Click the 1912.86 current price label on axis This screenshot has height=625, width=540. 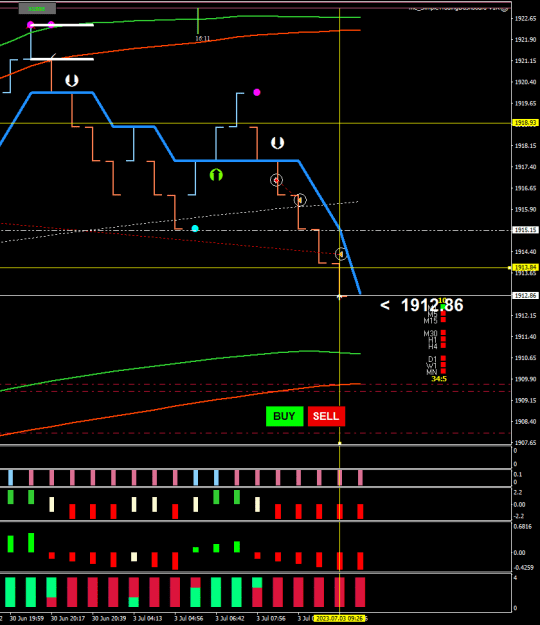tap(526, 295)
